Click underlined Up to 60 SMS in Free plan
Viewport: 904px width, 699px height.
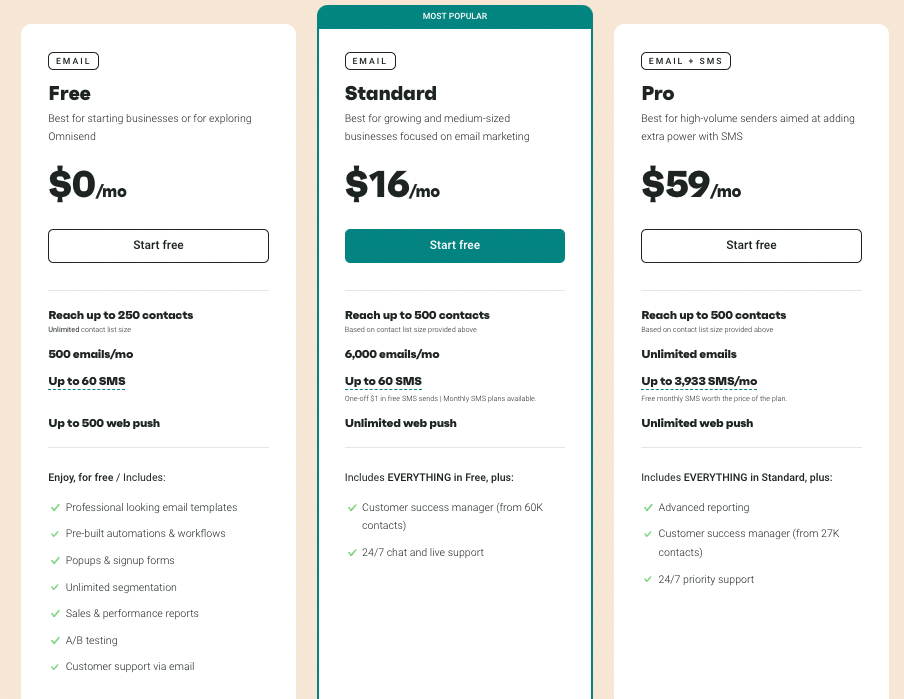tap(87, 381)
